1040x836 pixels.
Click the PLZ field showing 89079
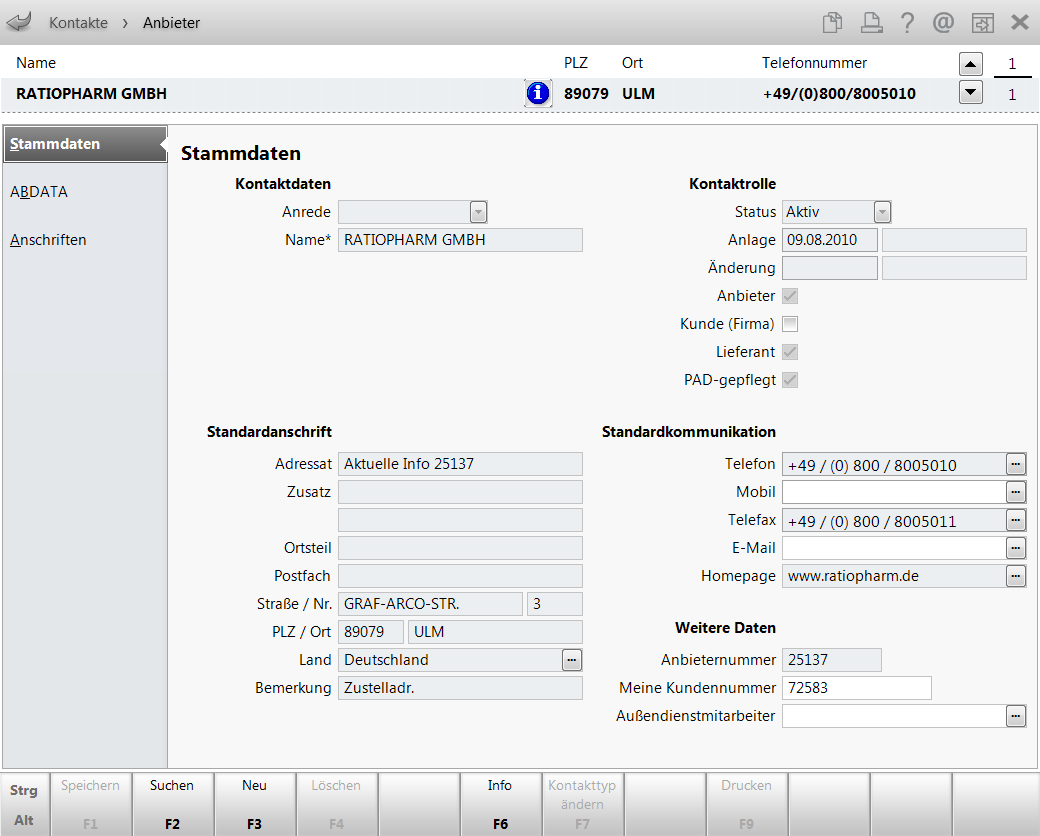(371, 632)
